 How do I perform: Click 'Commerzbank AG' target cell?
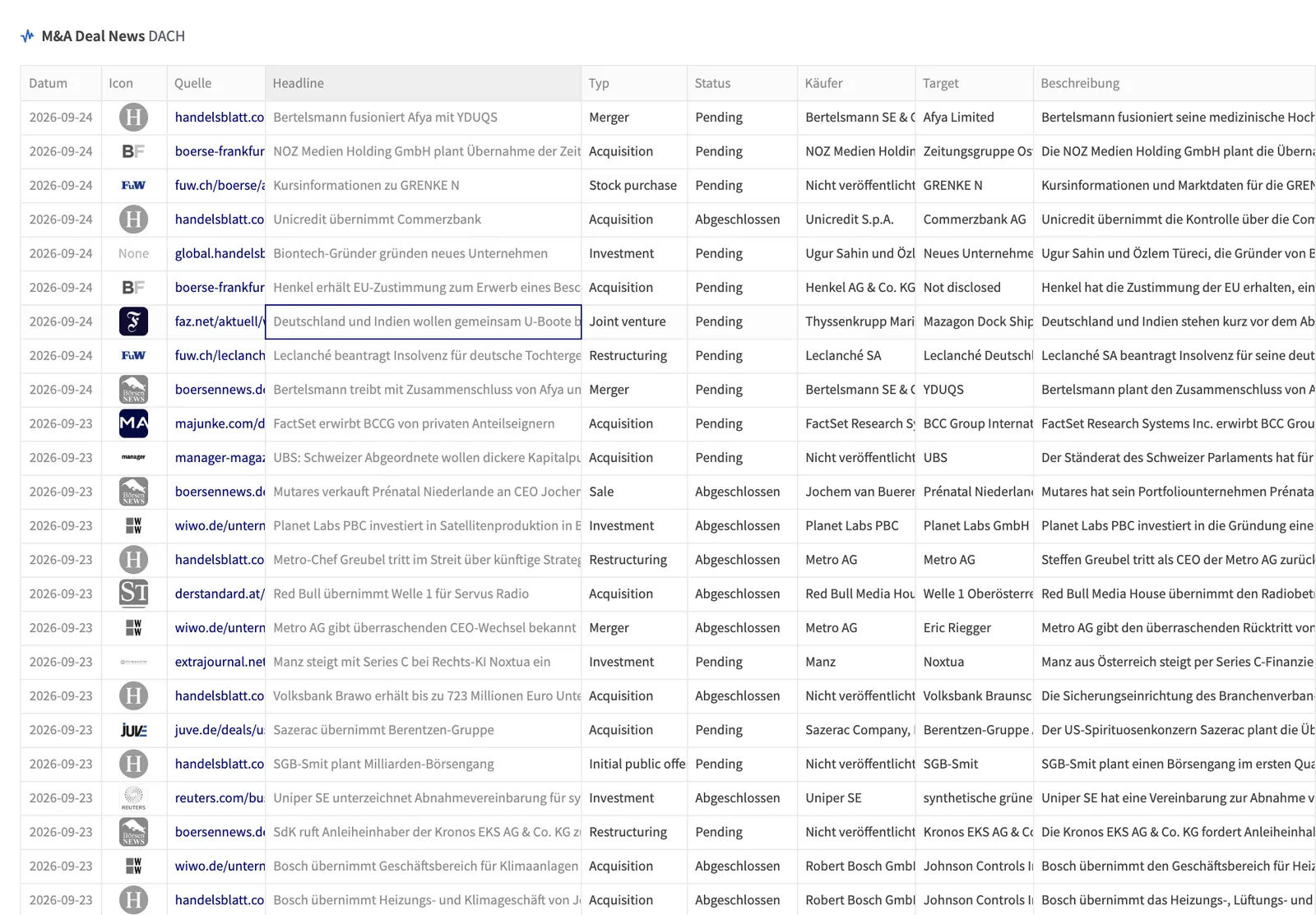coord(974,220)
